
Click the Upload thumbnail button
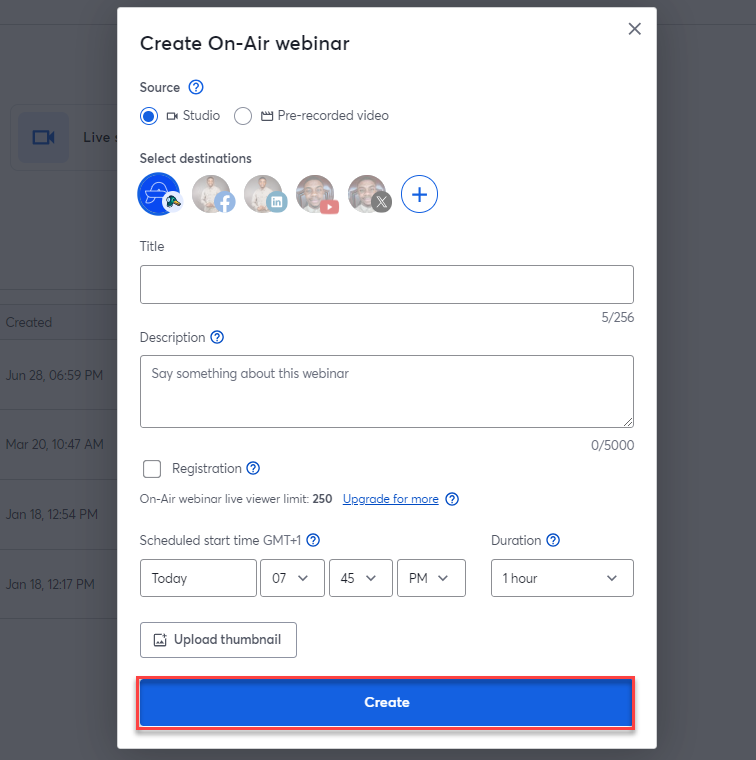pos(218,640)
